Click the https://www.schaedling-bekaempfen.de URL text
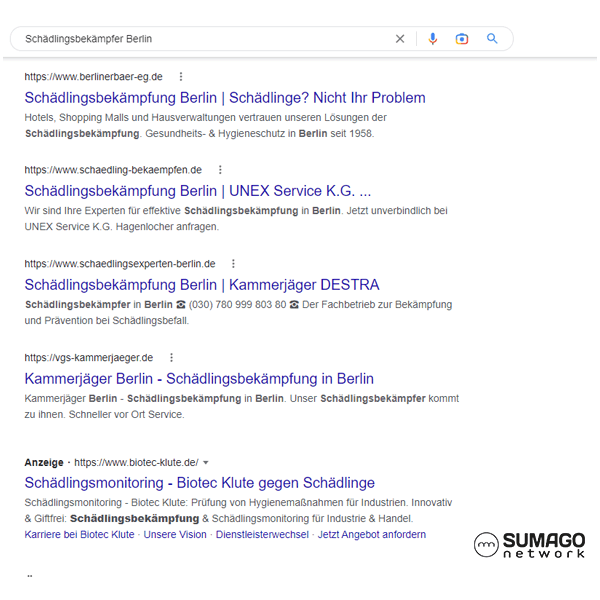Image resolution: width=600 pixels, height=600 pixels. 113,170
